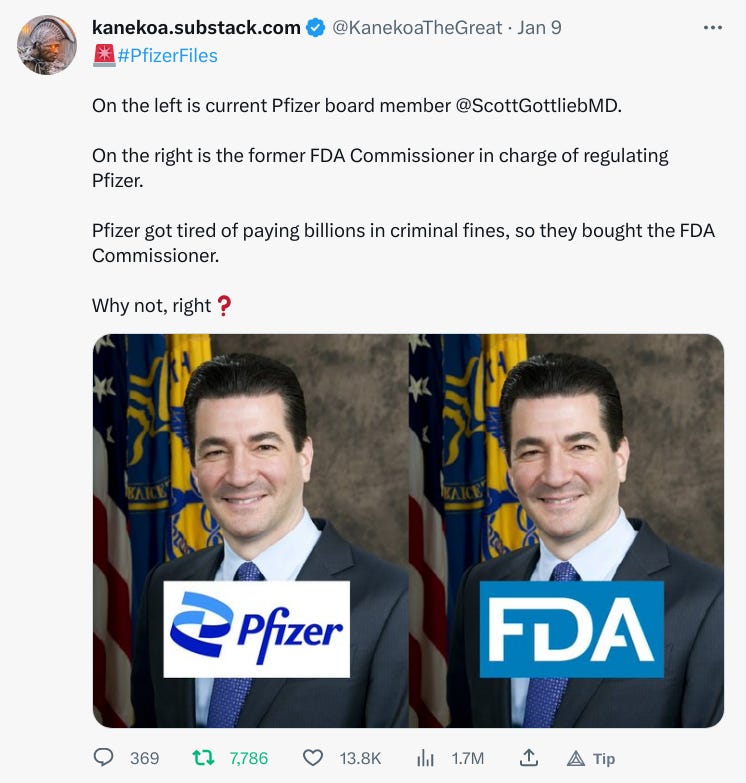Open the right photo with FDA logo

point(566,530)
